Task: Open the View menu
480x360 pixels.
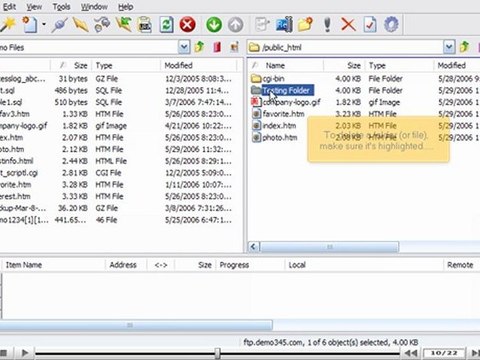Action: (34, 7)
